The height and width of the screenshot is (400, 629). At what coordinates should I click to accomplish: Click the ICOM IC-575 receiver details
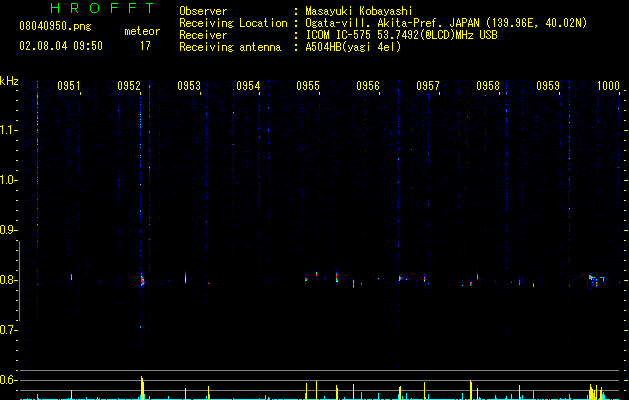pyautogui.click(x=401, y=35)
